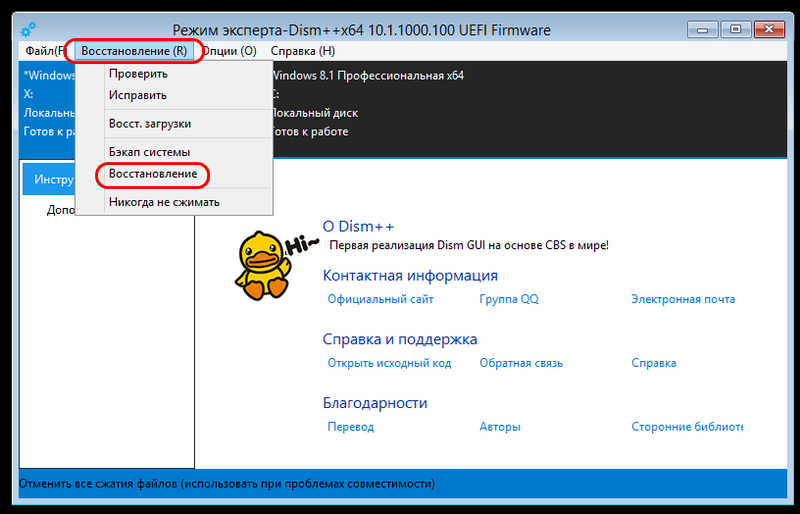The image size is (800, 514).
Task: Open the Авторы credits link
Action: [499, 427]
